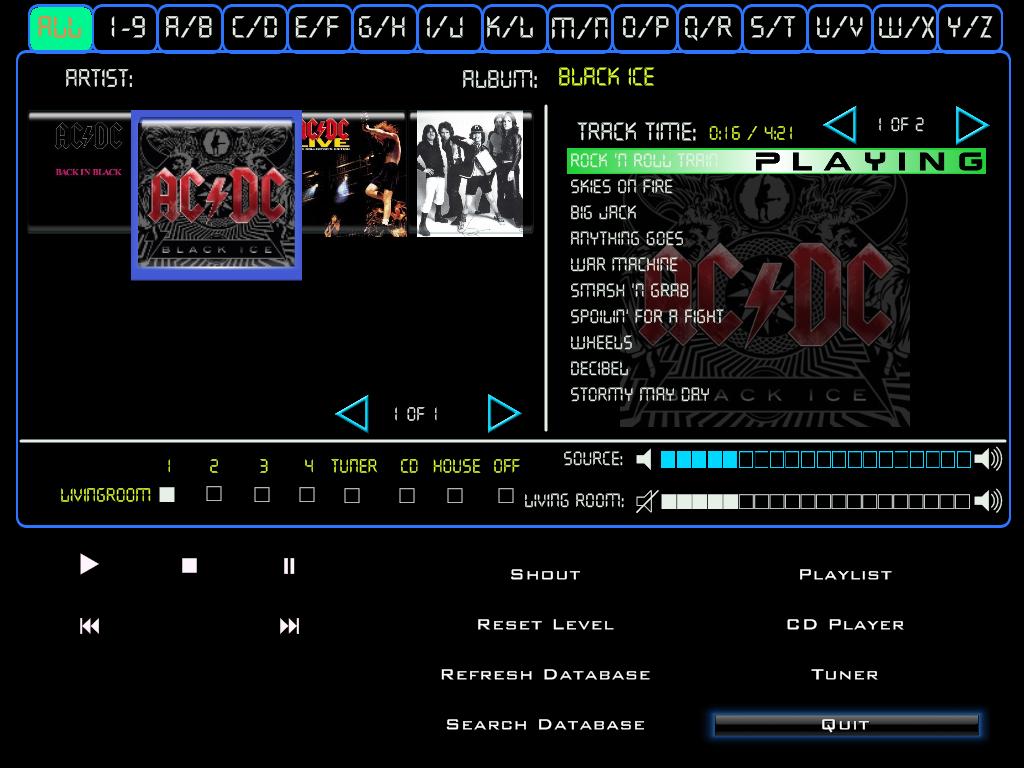Show next track list page arrow
This screenshot has height=768, width=1024.
(x=972, y=125)
